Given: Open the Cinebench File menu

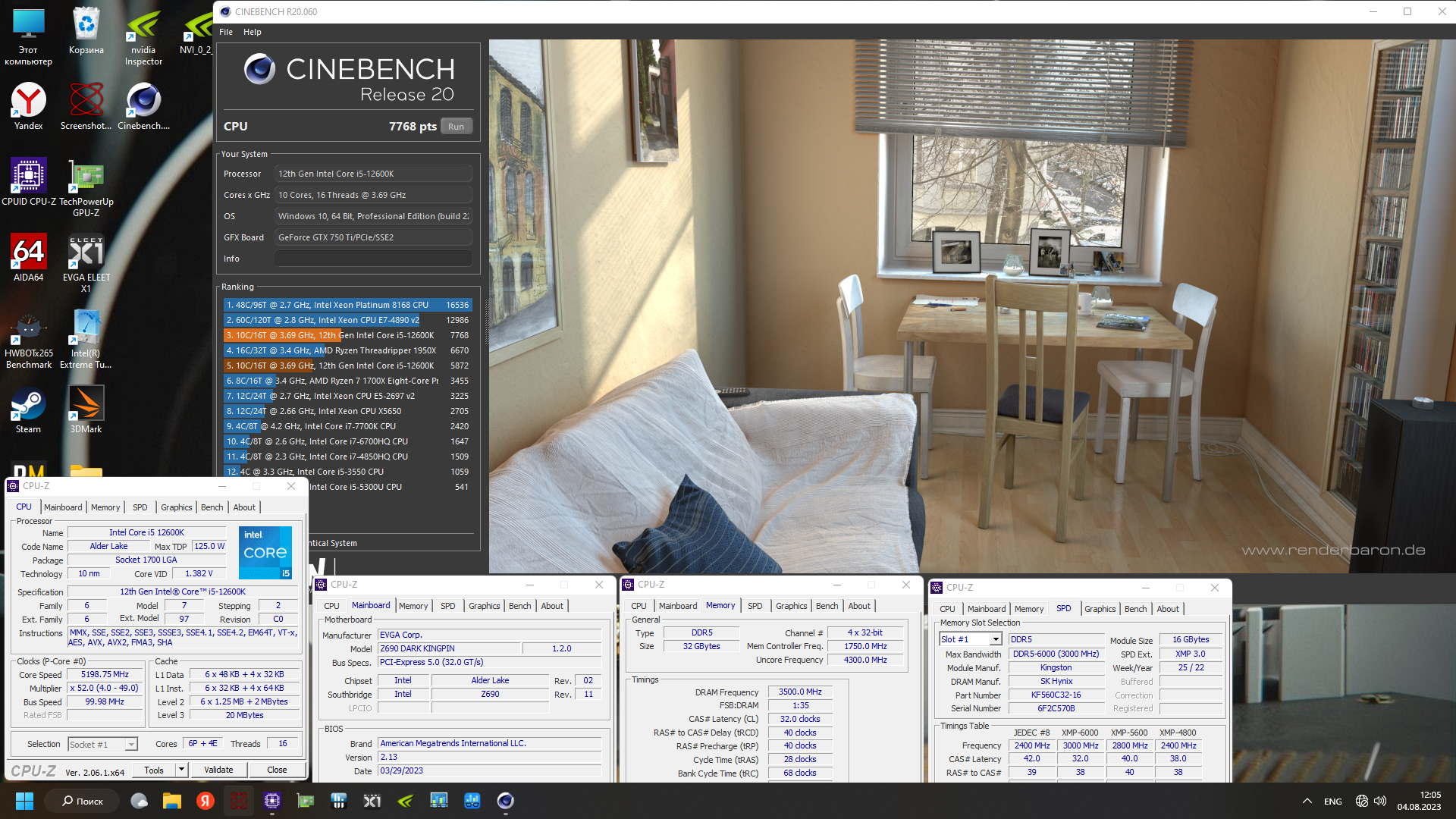Looking at the screenshot, I should (226, 32).
